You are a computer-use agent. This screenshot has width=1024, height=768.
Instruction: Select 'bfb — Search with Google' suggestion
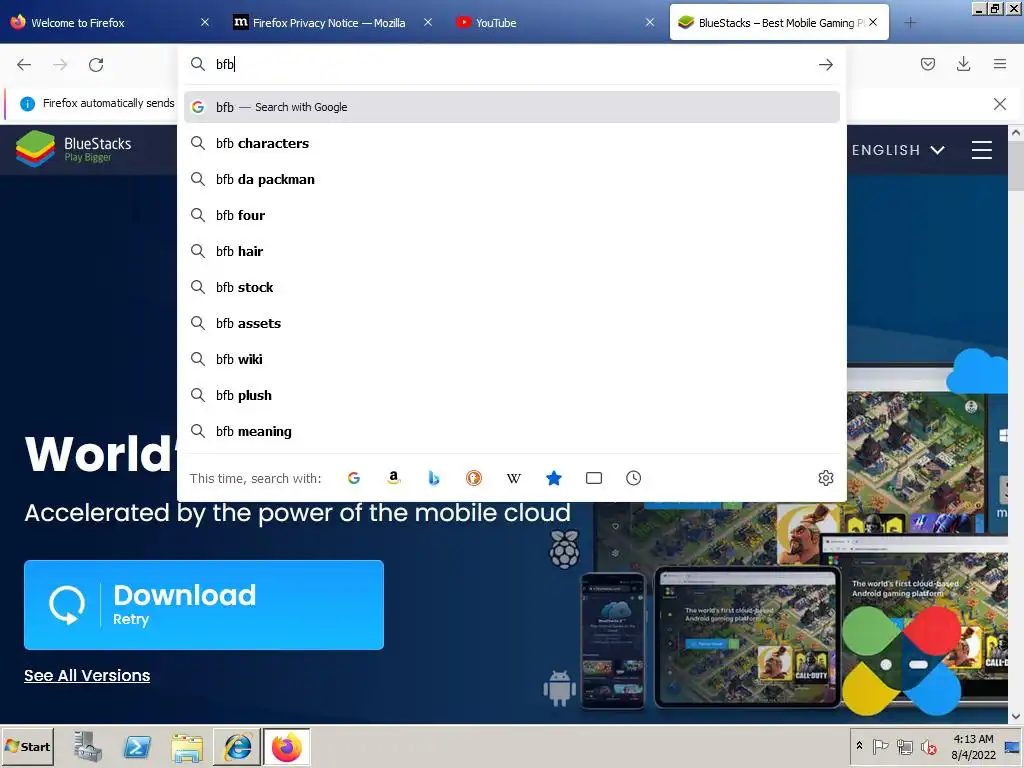(511, 107)
